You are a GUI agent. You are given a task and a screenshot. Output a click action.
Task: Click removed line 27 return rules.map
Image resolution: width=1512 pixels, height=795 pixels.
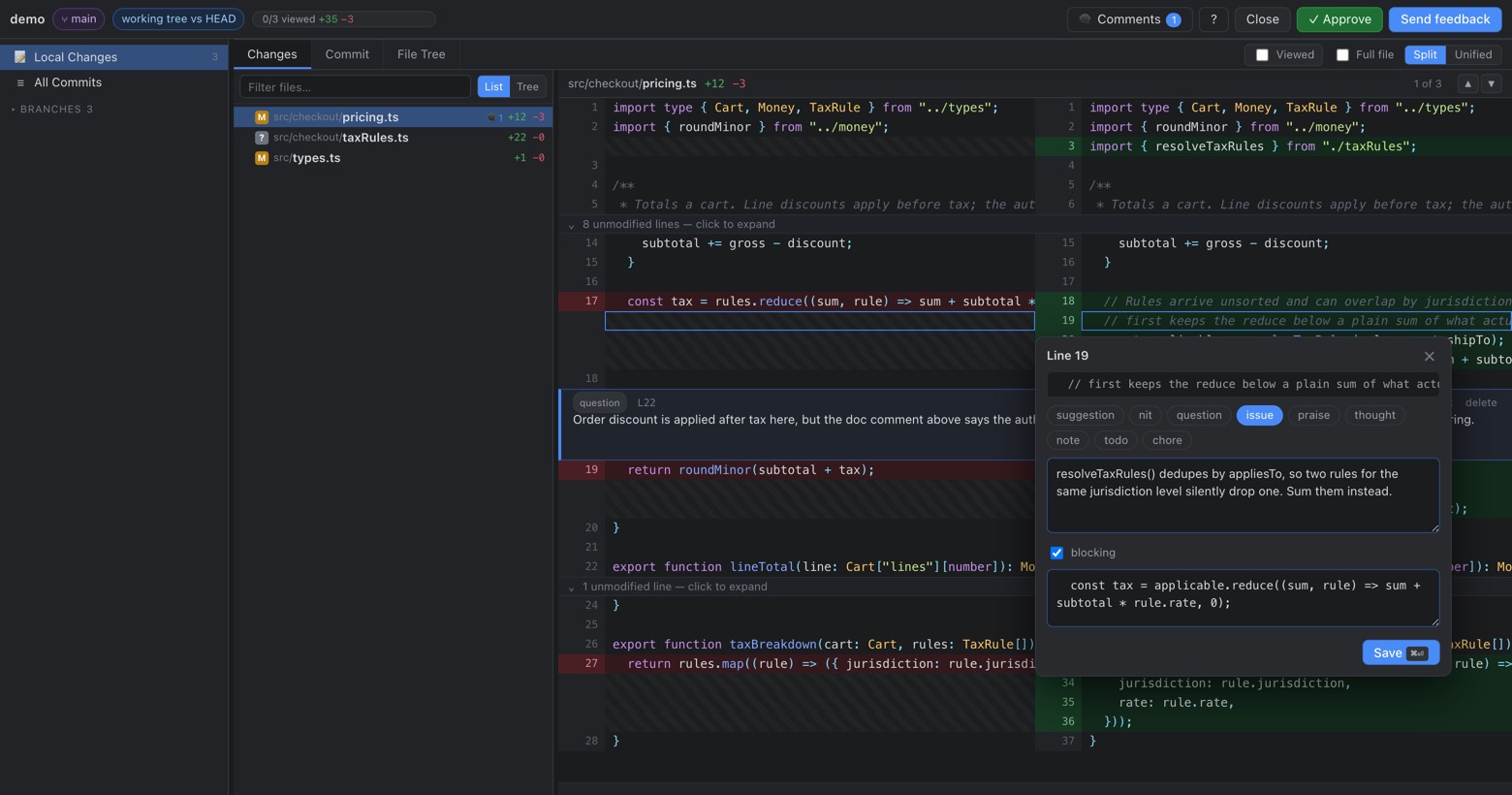[x=797, y=664]
